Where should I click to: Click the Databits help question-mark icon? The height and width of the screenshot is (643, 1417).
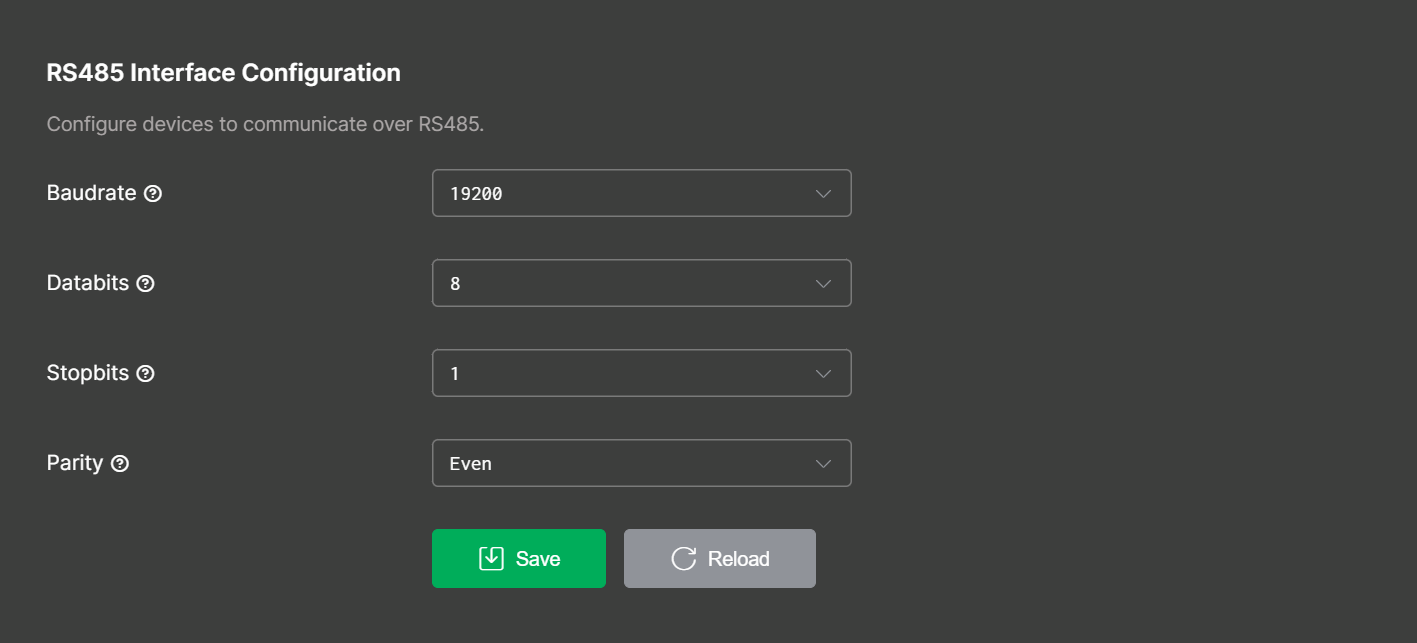click(x=145, y=284)
